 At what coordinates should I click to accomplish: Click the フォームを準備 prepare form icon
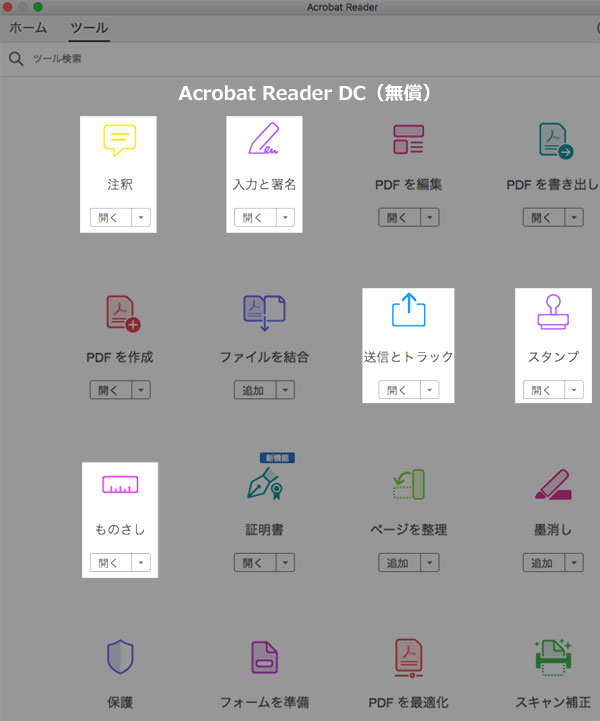pyautogui.click(x=264, y=658)
